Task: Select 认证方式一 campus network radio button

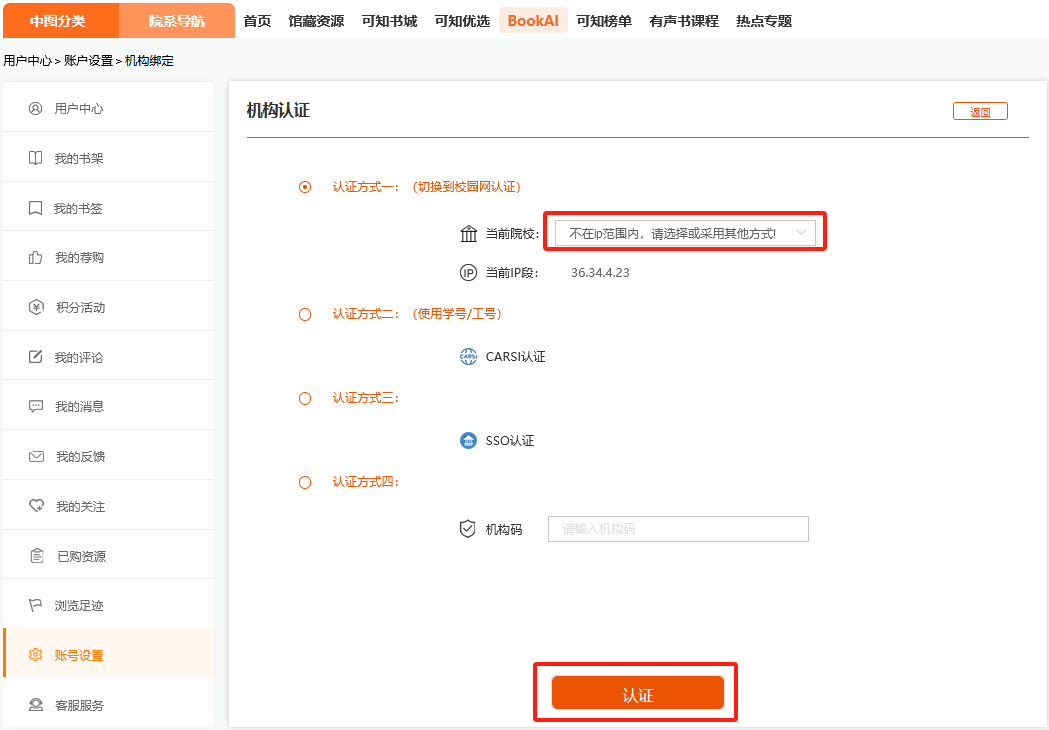Action: 306,187
